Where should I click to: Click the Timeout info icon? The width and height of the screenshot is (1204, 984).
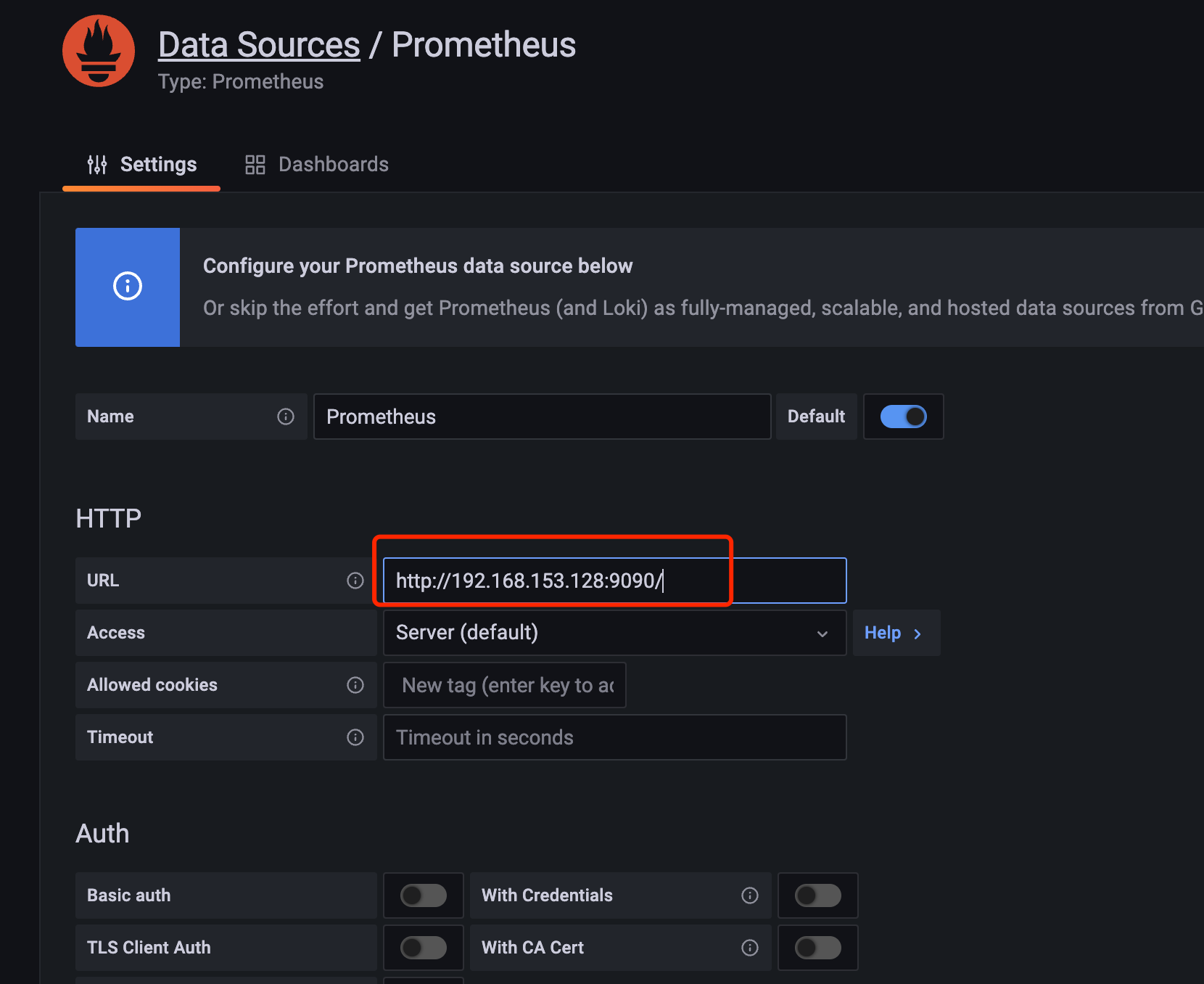pos(355,737)
